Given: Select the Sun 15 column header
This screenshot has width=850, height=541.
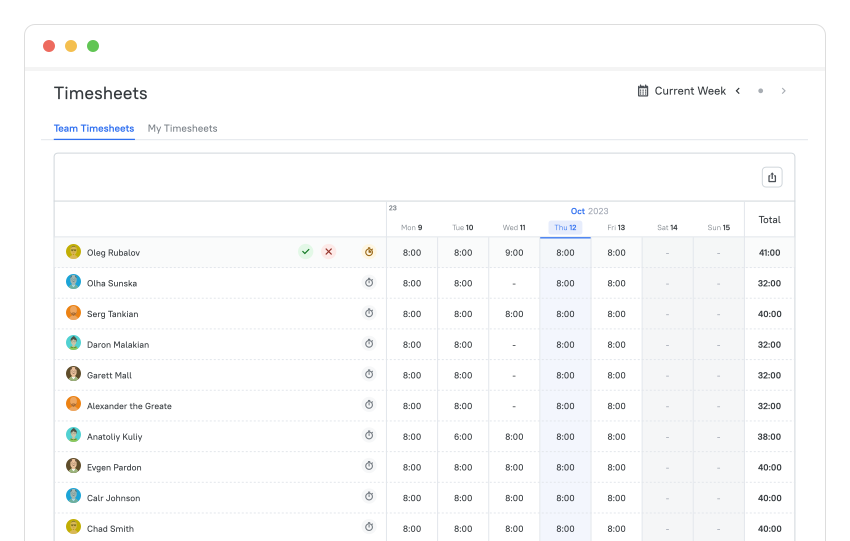Looking at the screenshot, I should (719, 228).
